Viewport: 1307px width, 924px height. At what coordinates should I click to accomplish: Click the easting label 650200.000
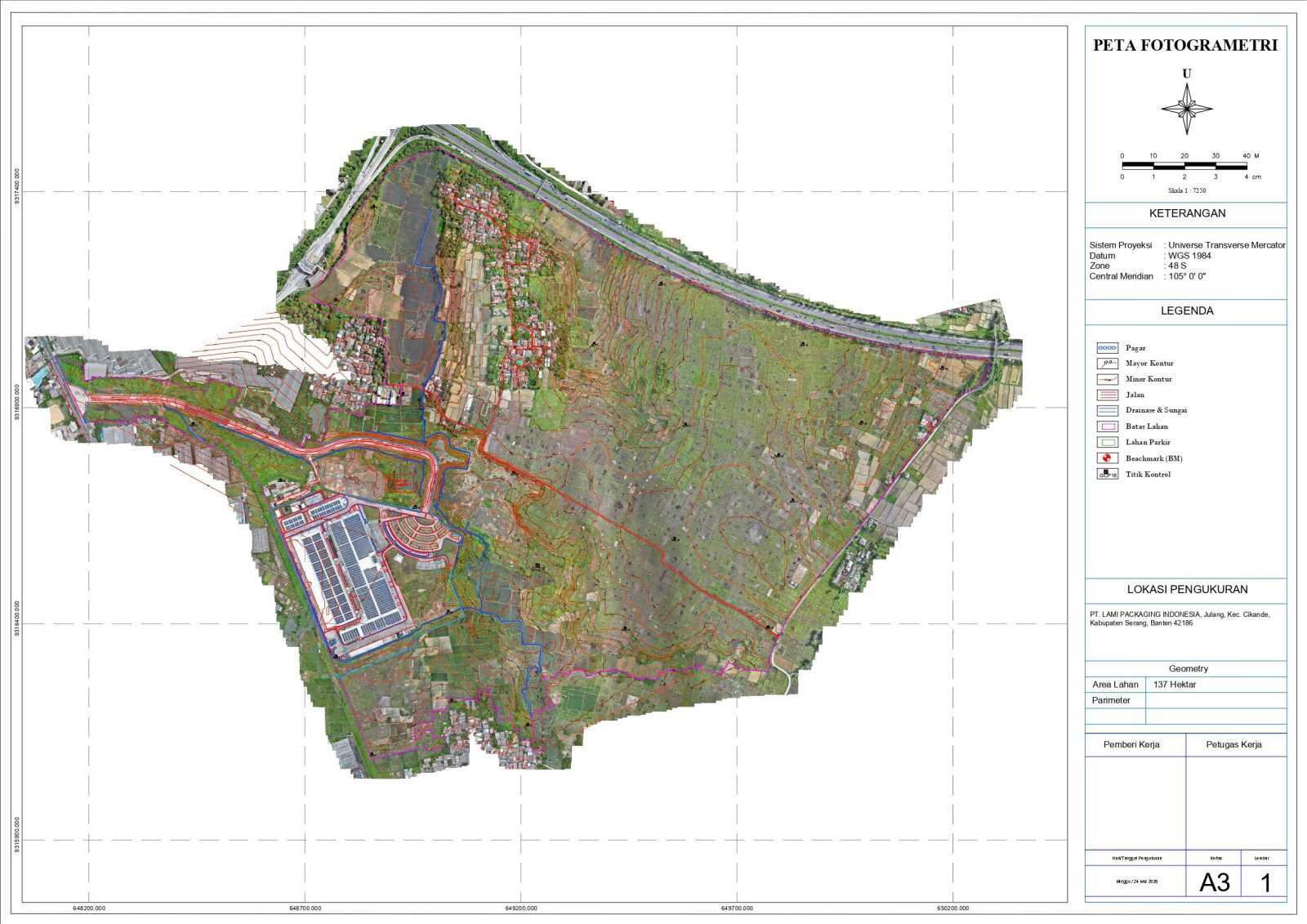[x=953, y=908]
